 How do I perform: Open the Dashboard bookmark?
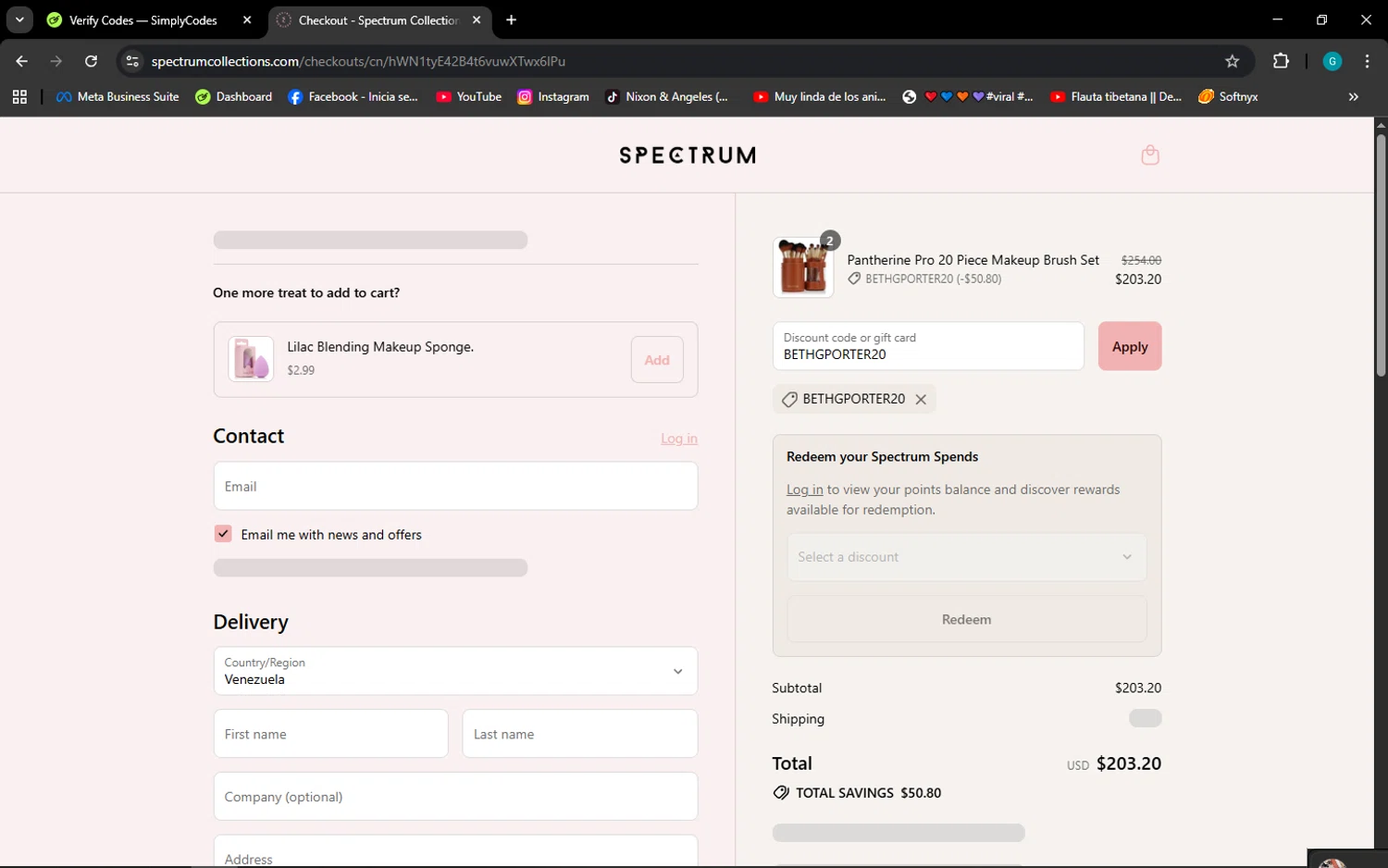[234, 96]
